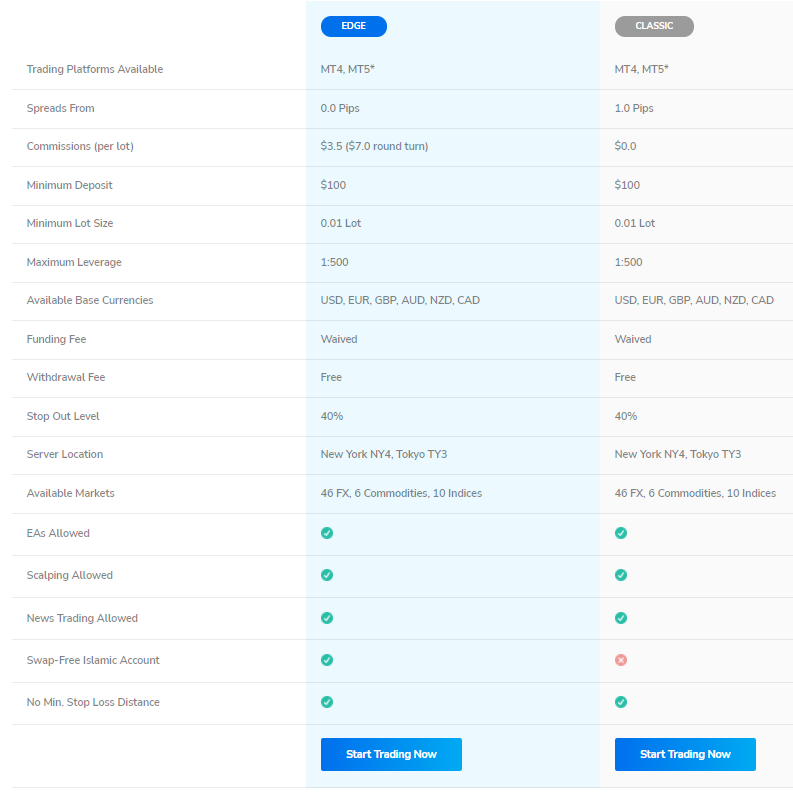Click base currencies list in EDGE column
793x799 pixels.
coord(400,300)
